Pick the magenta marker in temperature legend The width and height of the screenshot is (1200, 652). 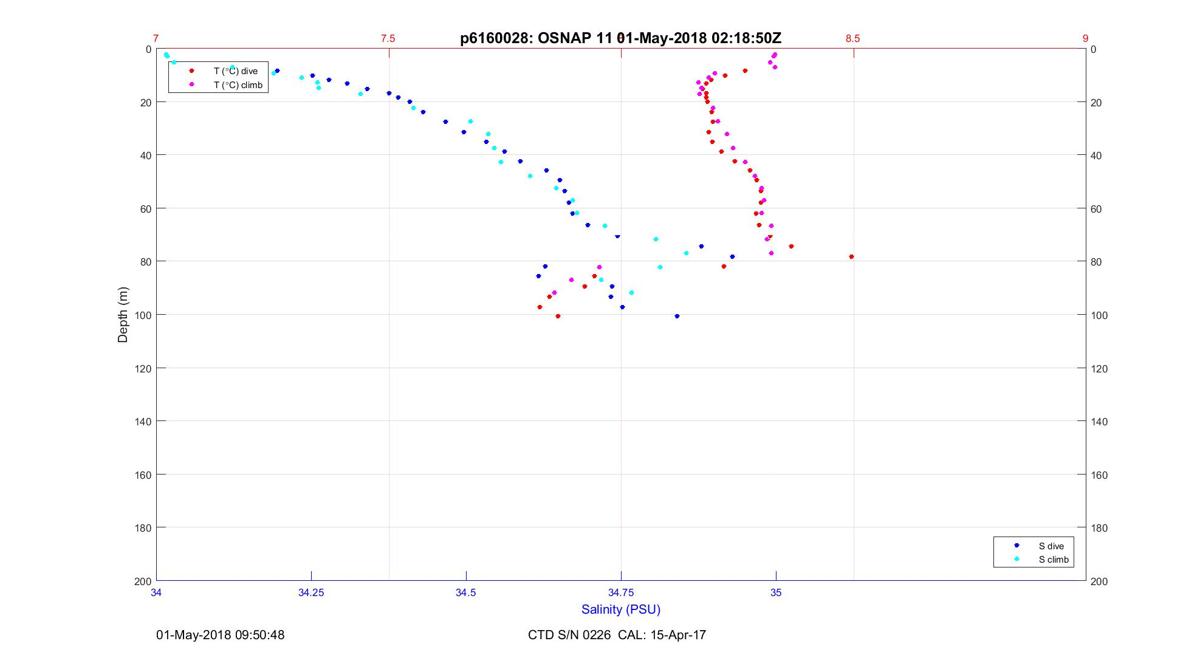pos(191,85)
